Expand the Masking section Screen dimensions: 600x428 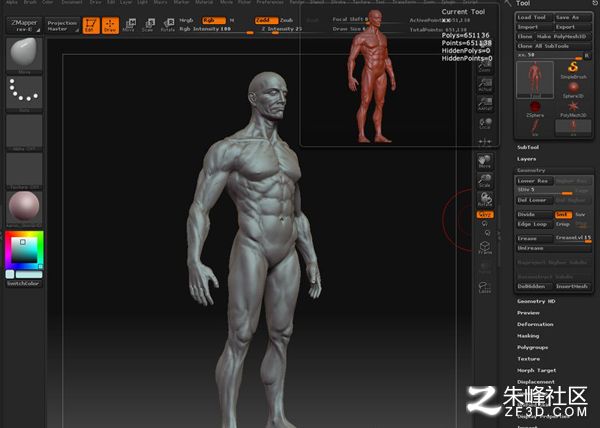coord(528,336)
